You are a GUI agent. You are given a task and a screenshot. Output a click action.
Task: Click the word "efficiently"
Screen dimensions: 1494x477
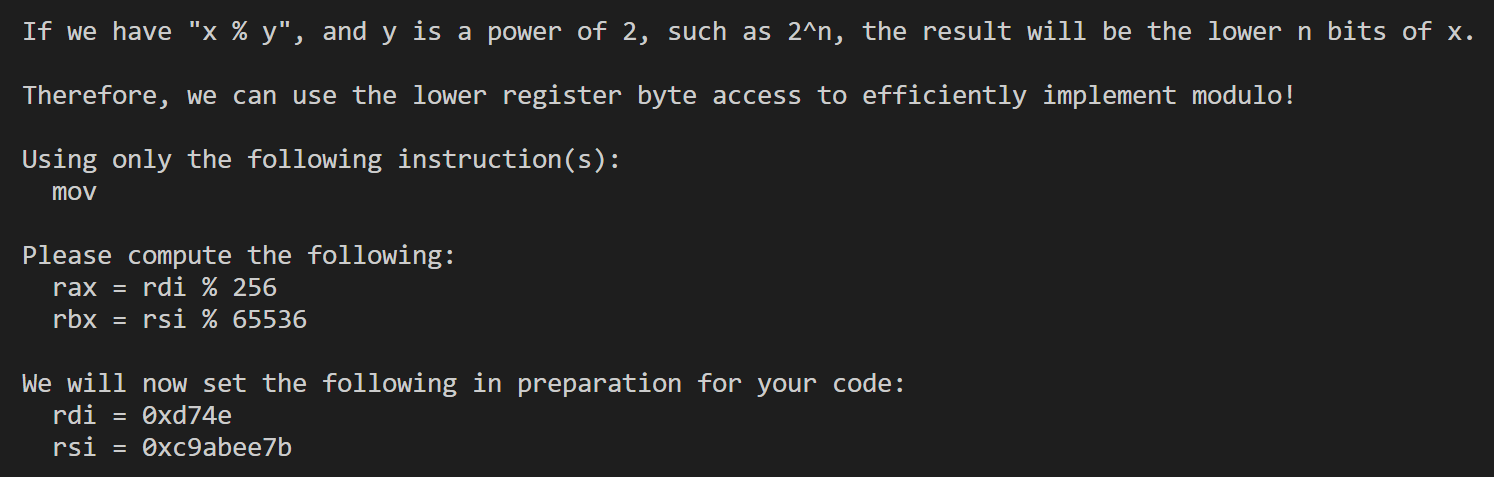944,96
